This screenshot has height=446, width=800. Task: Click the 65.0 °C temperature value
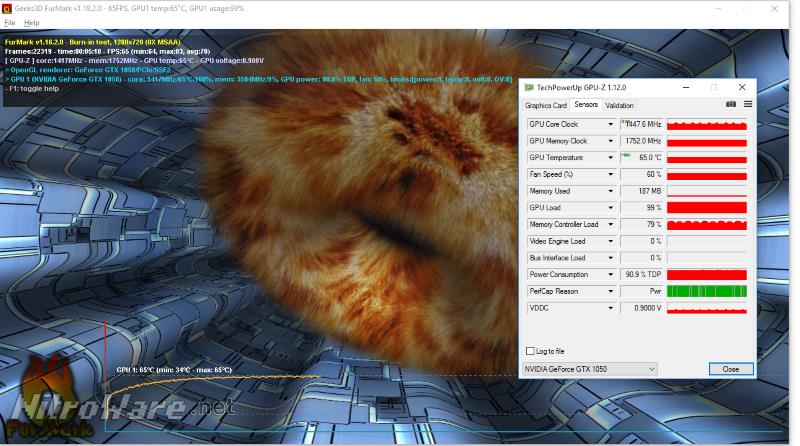tap(642, 158)
